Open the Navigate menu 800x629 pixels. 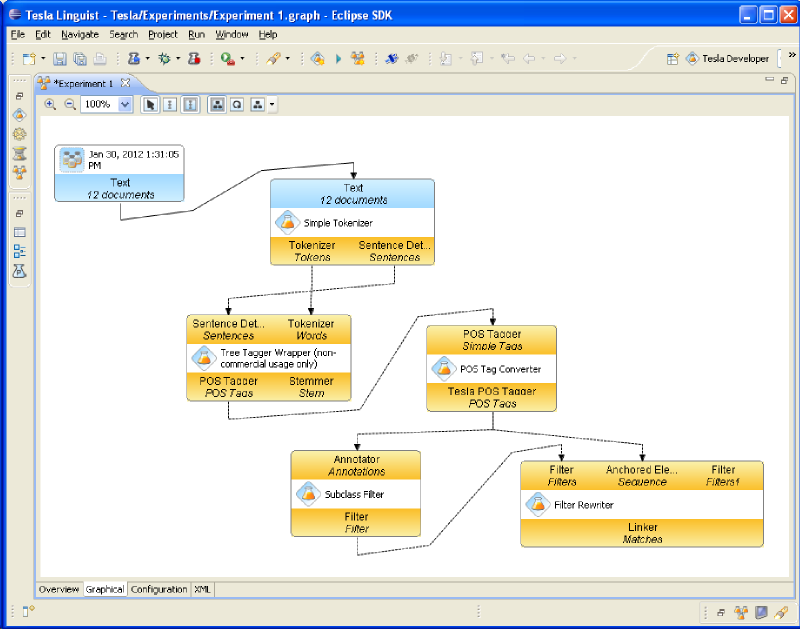pos(80,34)
